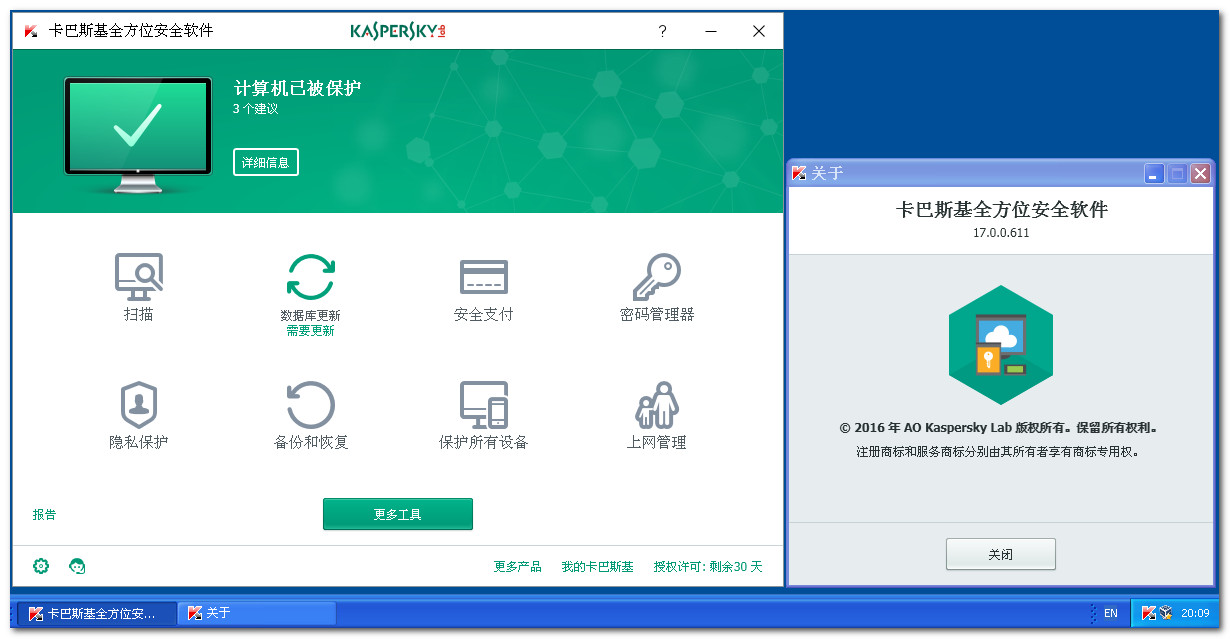Screen dimensions: 1230x639
Task: Start the database update (数据库更新) icon
Action: (x=311, y=277)
